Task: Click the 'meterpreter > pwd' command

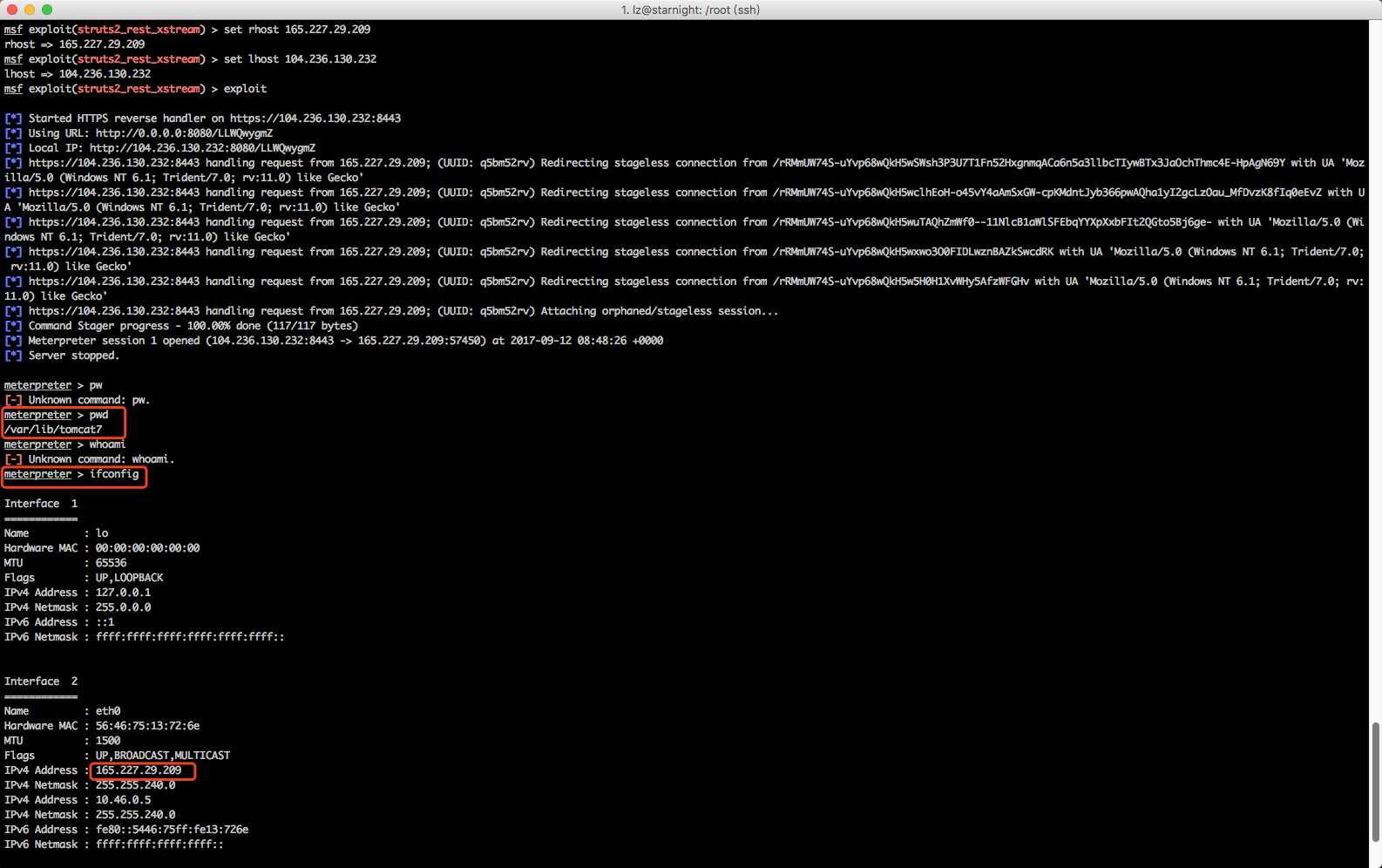Action: 57,415
